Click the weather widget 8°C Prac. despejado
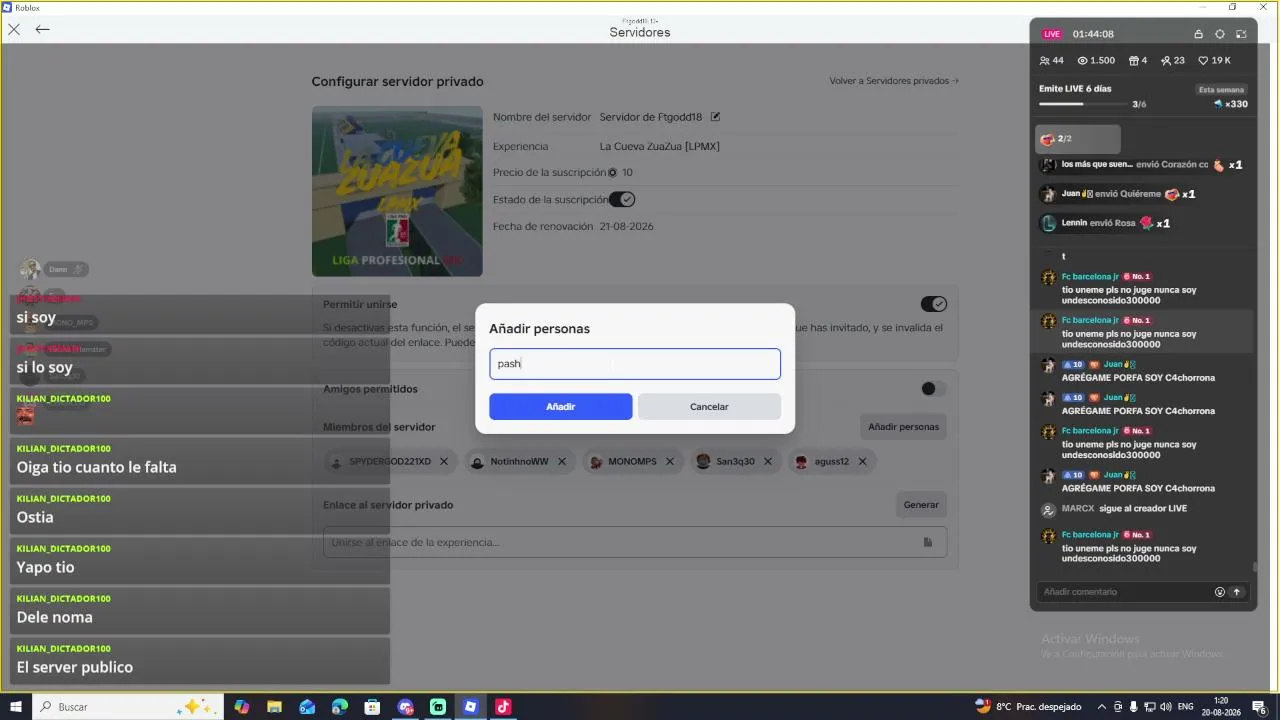 click(x=1028, y=707)
